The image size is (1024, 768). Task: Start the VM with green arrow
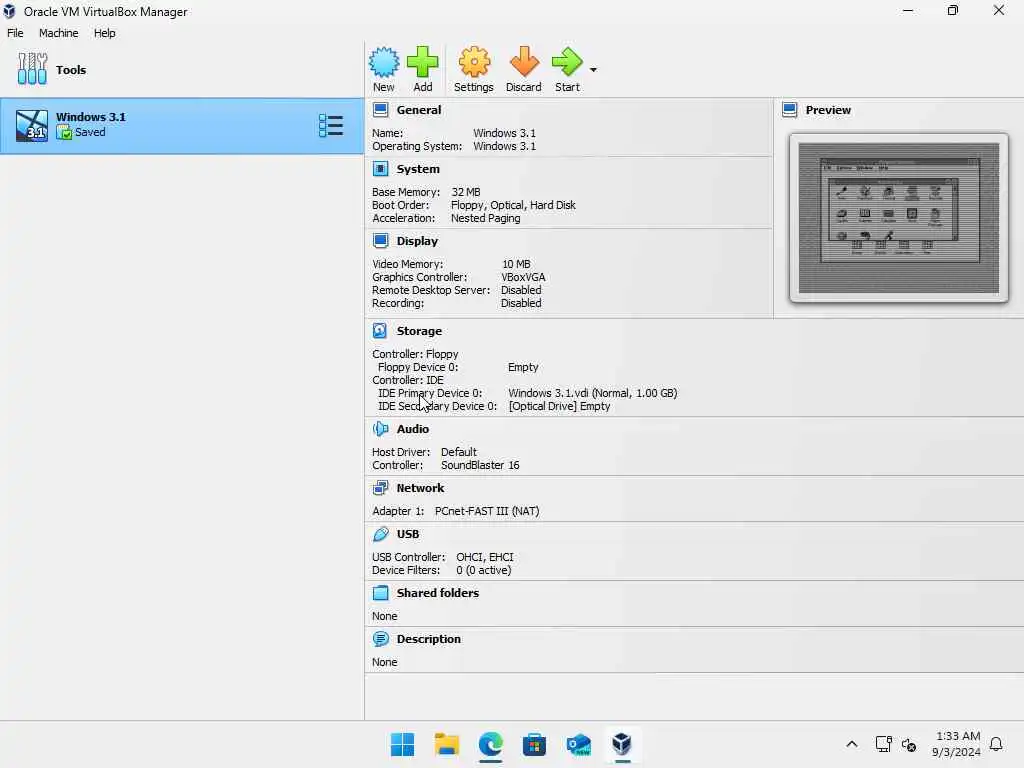click(x=567, y=63)
